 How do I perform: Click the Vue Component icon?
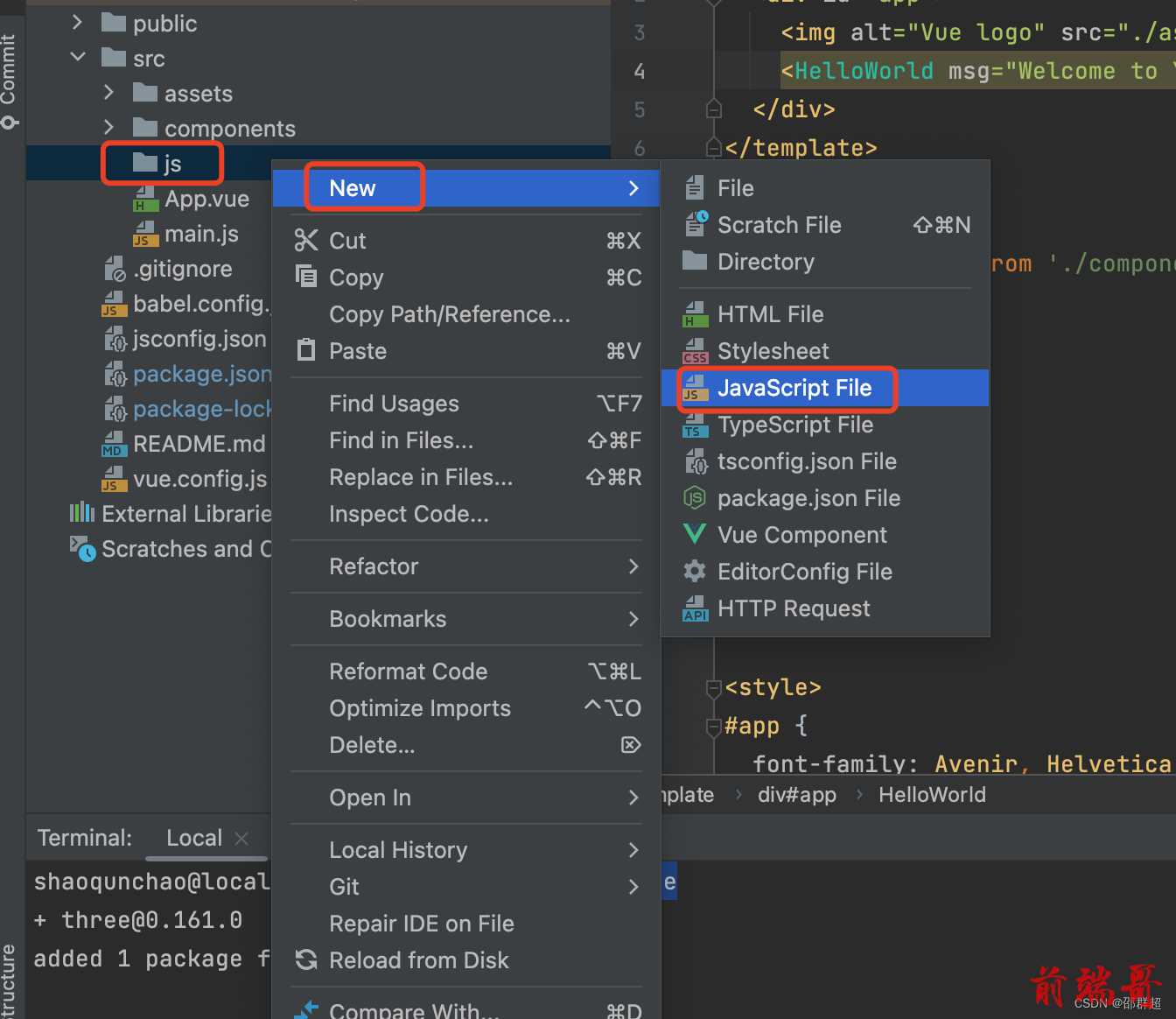coord(695,534)
